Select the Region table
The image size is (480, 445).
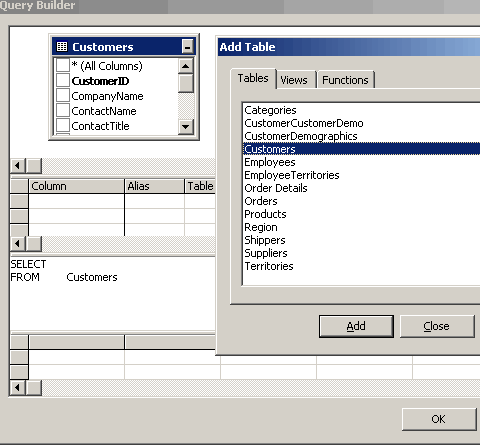[261, 227]
